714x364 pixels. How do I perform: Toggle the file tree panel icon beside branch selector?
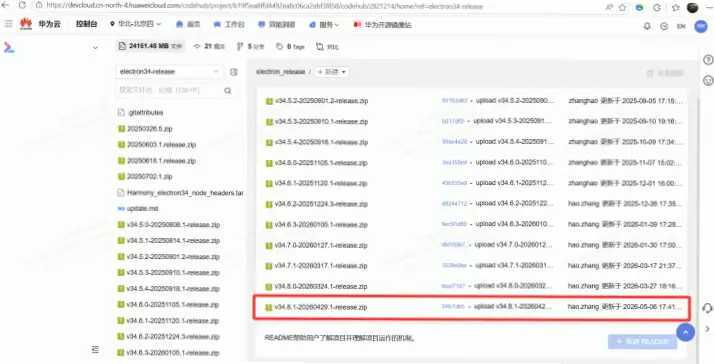point(234,72)
